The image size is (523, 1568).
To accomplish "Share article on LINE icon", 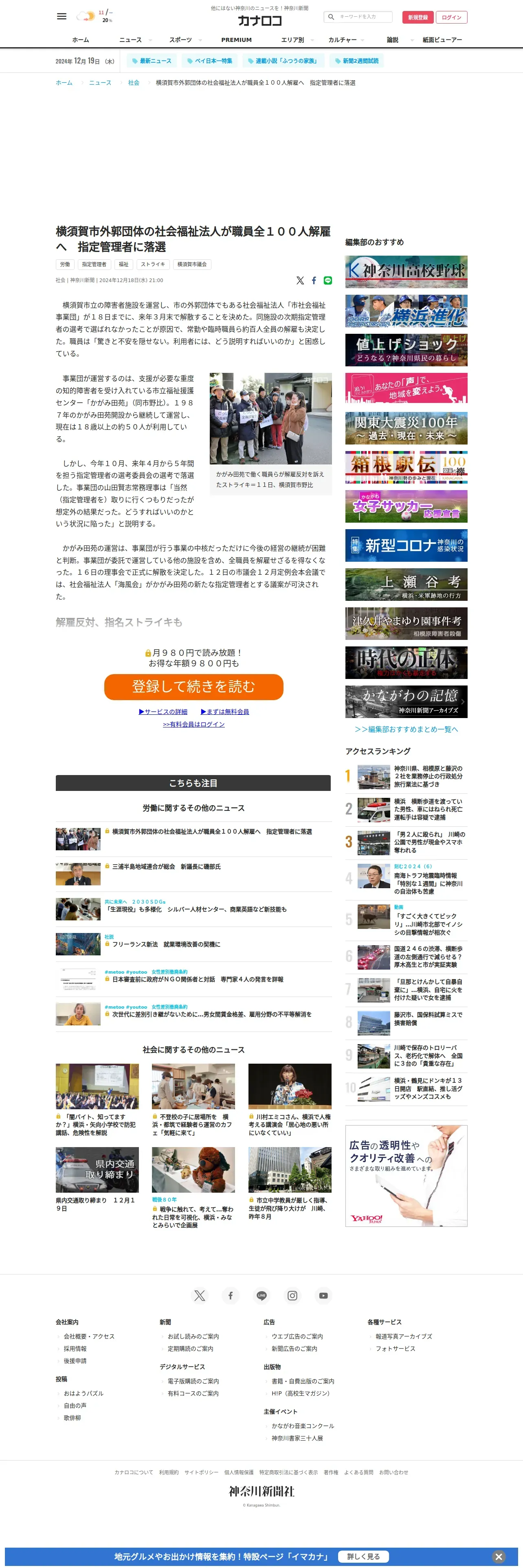I will 328,280.
